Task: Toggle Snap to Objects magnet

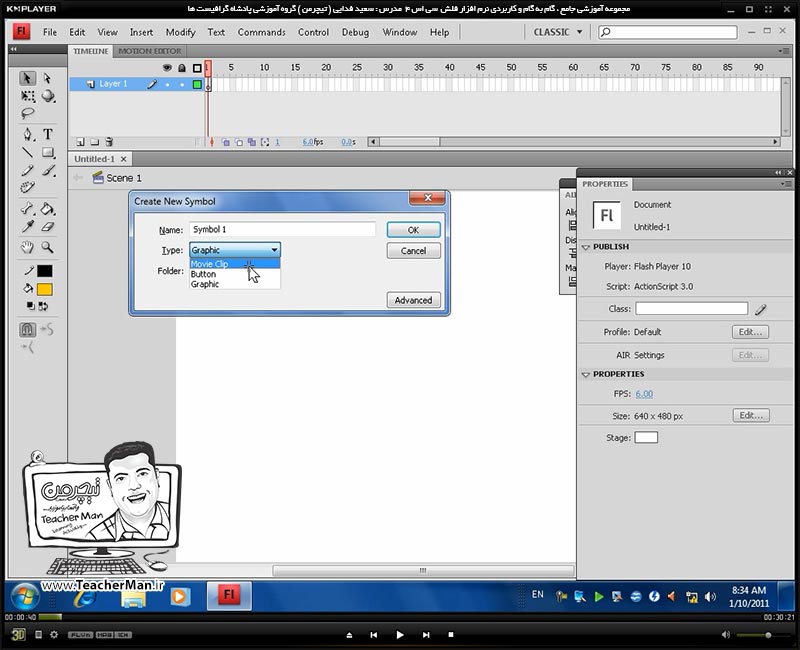Action: tap(27, 330)
